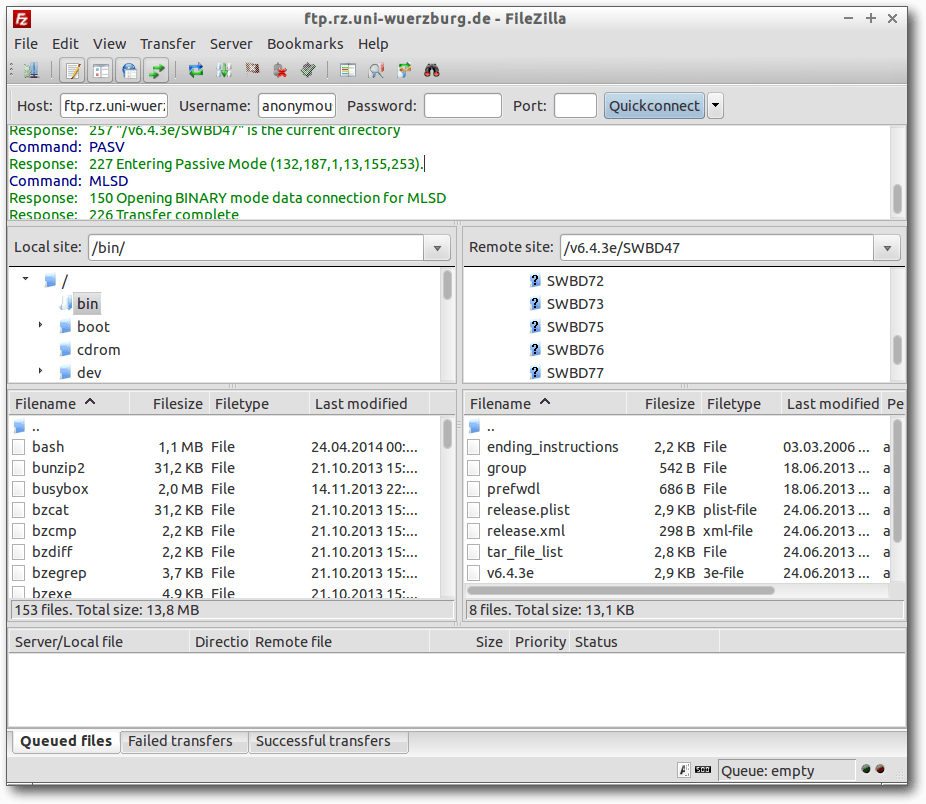Click the green activity LED indicator

tap(866, 769)
